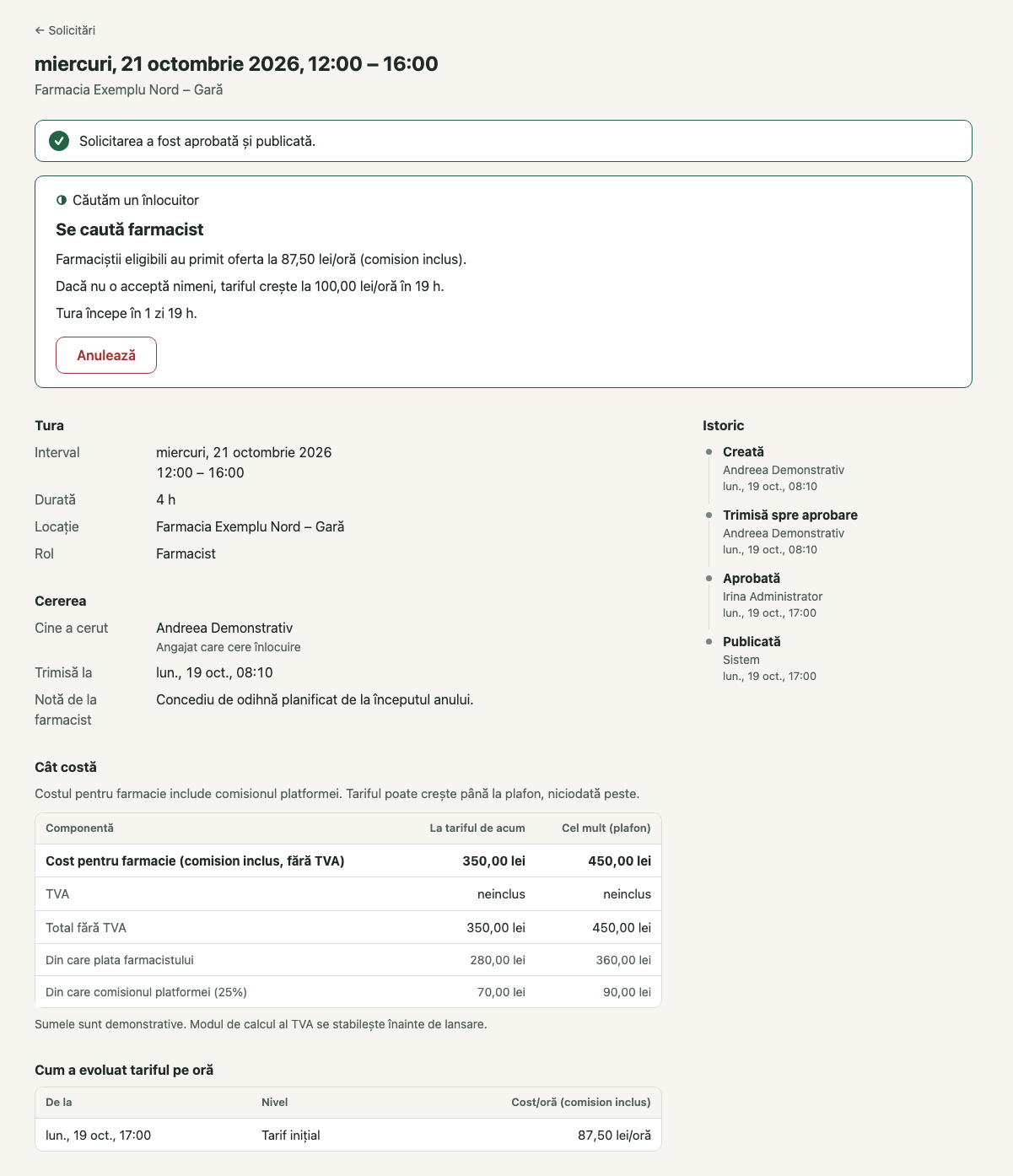Click the platform commission value "70,00 lei"
This screenshot has height=1176, width=1013.
point(501,992)
